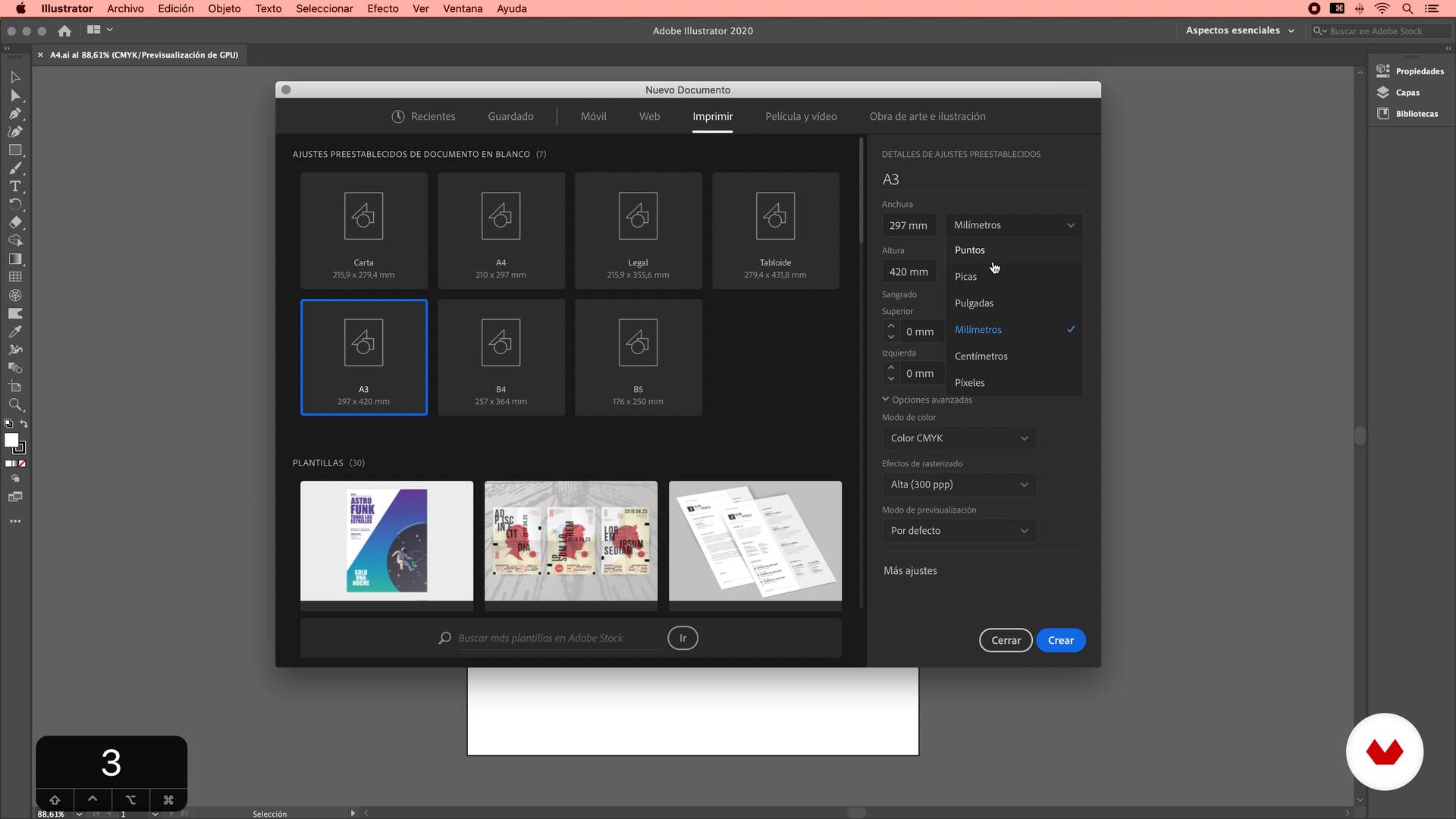1456x819 pixels.
Task: Switch to Película y vídeo tab
Action: pos(801,117)
